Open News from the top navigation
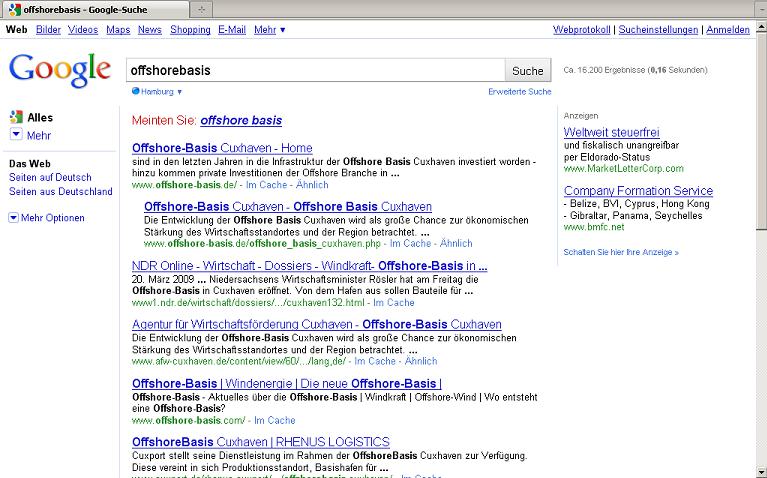This screenshot has height=478, width=767. pyautogui.click(x=150, y=30)
